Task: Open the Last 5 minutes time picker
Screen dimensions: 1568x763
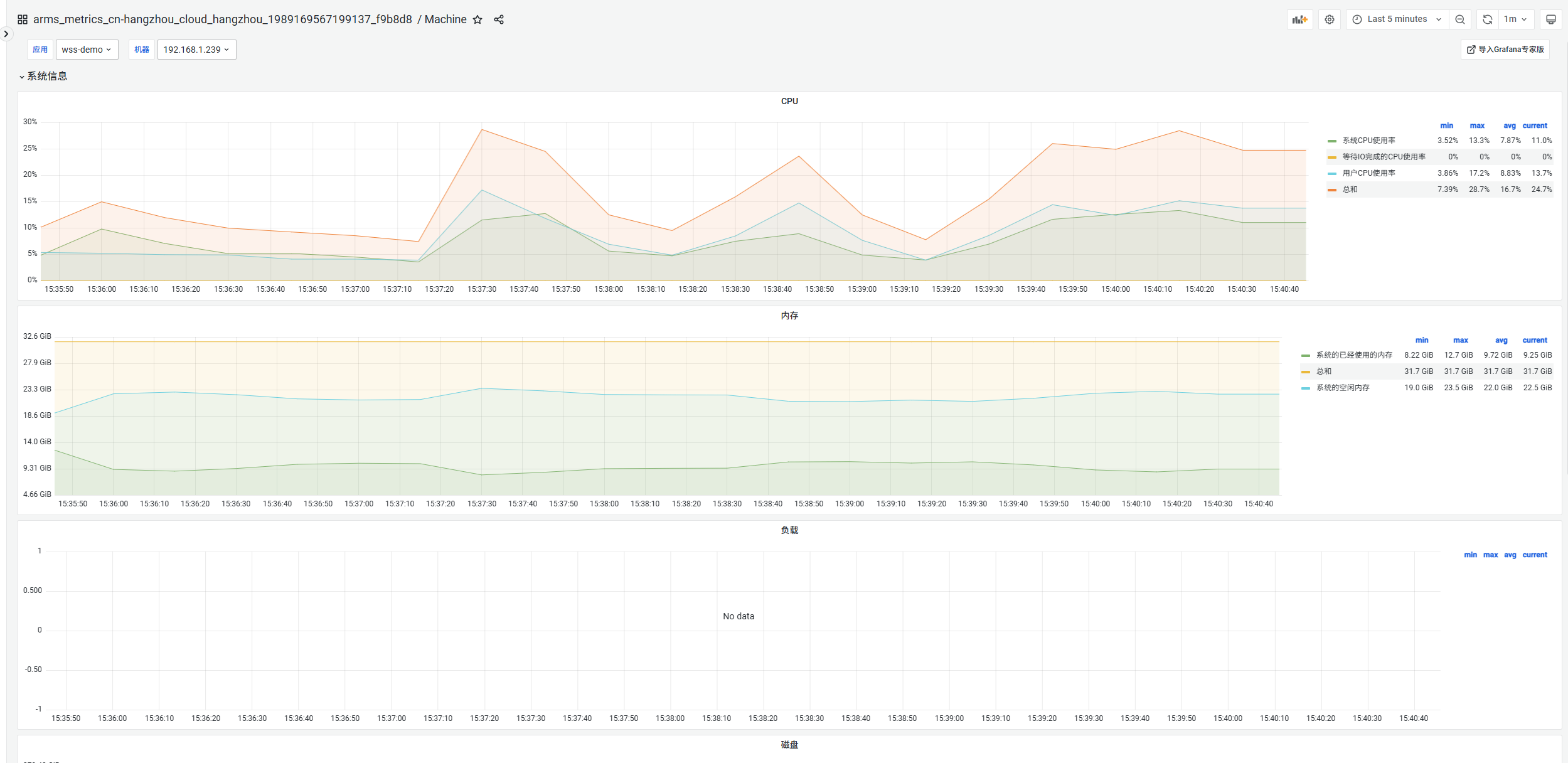Action: click(x=1397, y=19)
